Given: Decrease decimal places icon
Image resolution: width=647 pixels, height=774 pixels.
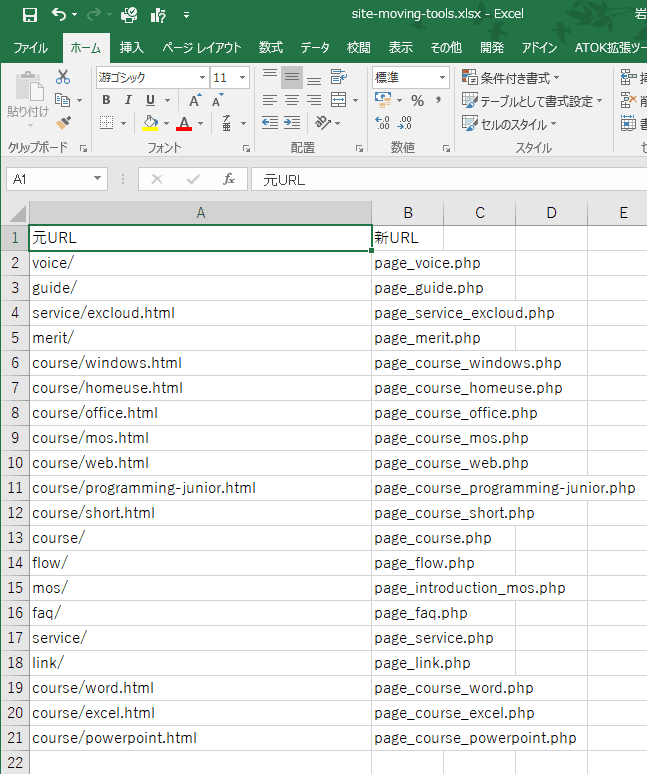Looking at the screenshot, I should tap(404, 122).
